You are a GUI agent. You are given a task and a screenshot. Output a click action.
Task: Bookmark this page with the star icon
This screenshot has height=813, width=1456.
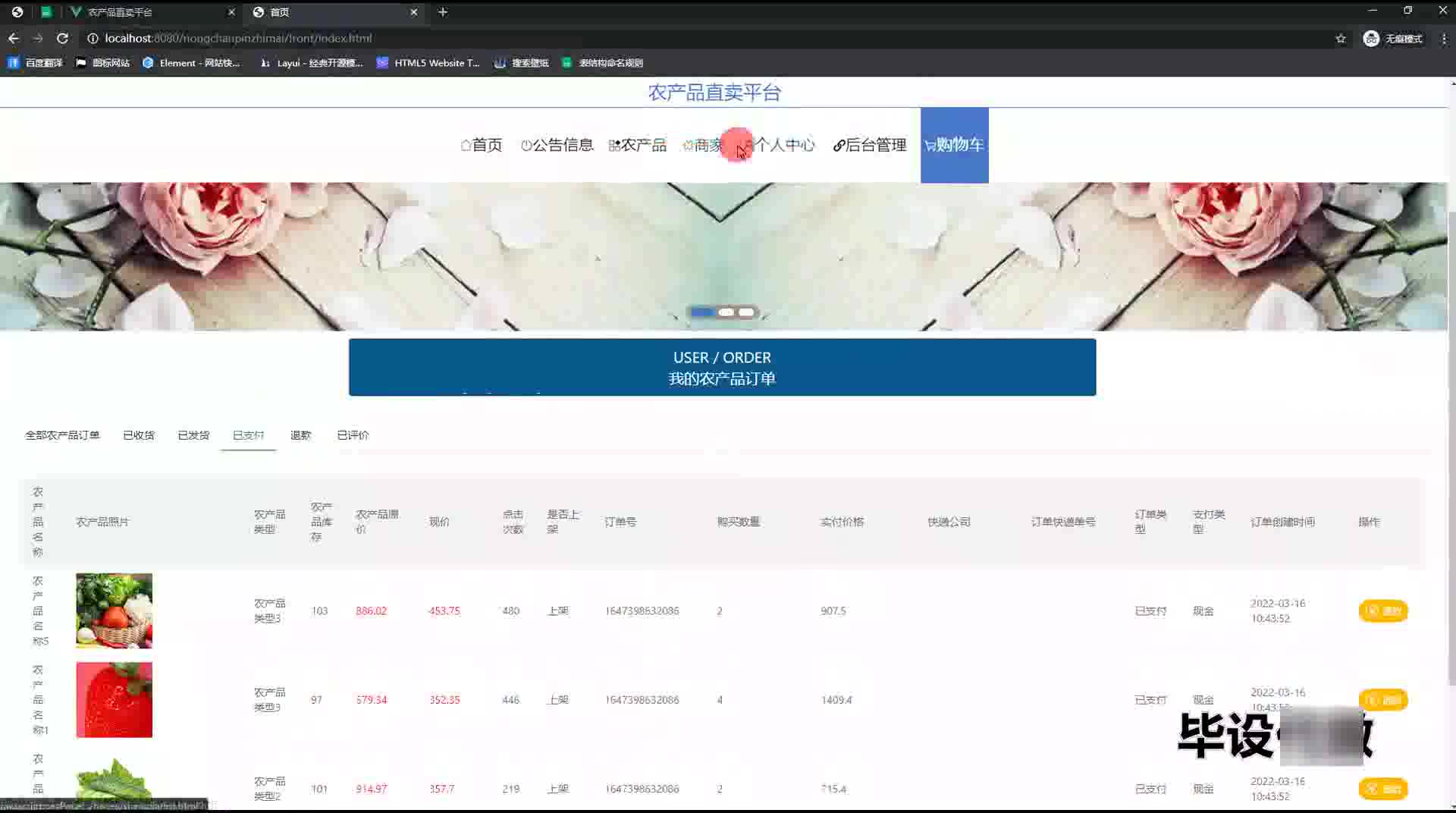pyautogui.click(x=1341, y=38)
